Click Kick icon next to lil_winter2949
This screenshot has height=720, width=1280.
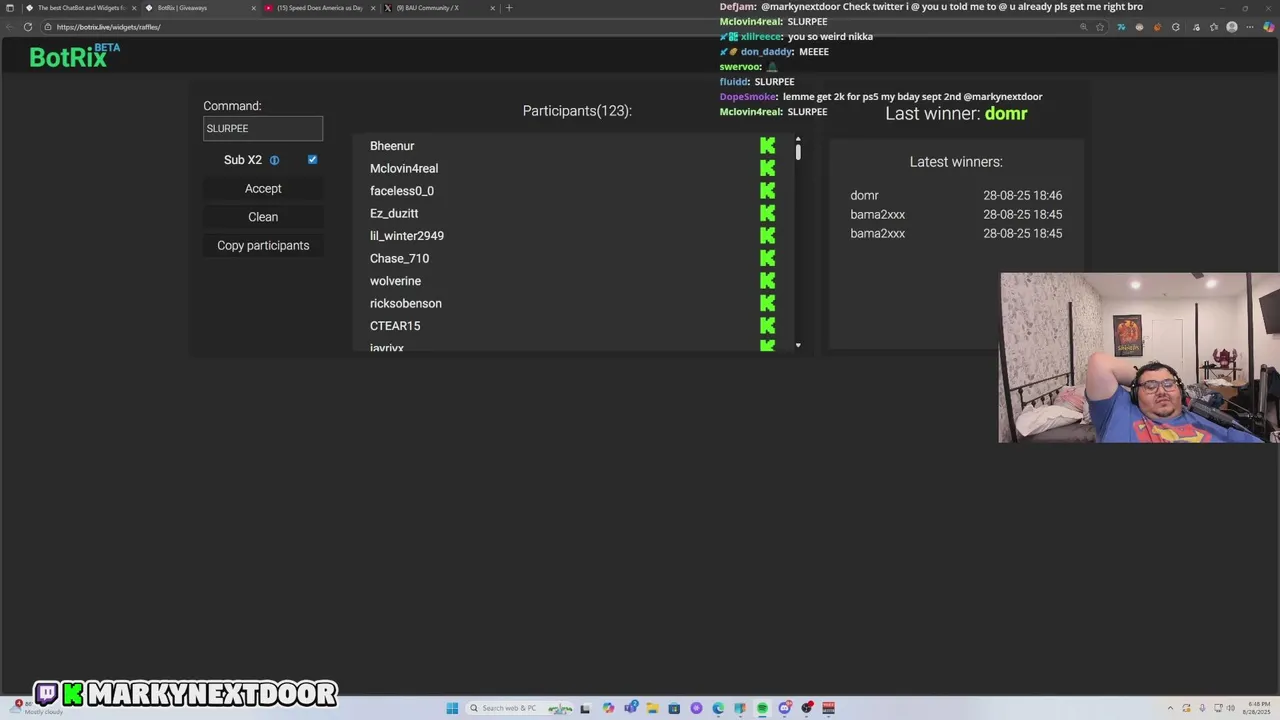point(767,236)
